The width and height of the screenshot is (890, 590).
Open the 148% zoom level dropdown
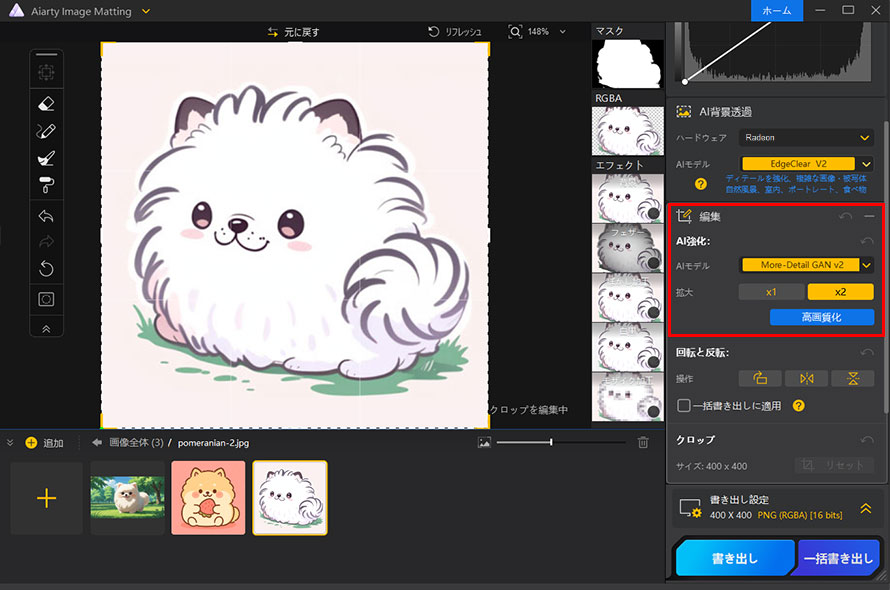[562, 32]
